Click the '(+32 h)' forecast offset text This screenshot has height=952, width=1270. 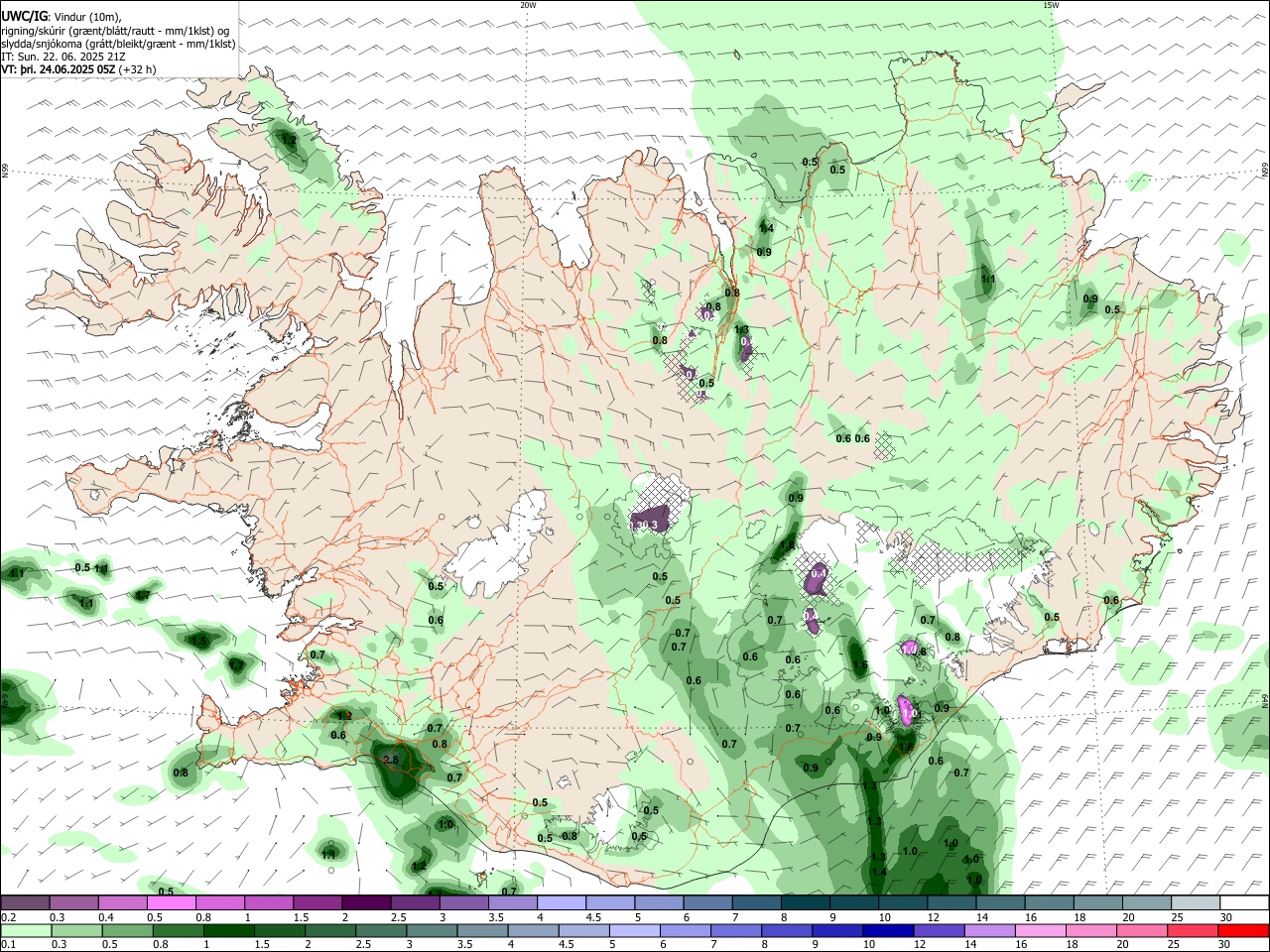pyautogui.click(x=137, y=69)
